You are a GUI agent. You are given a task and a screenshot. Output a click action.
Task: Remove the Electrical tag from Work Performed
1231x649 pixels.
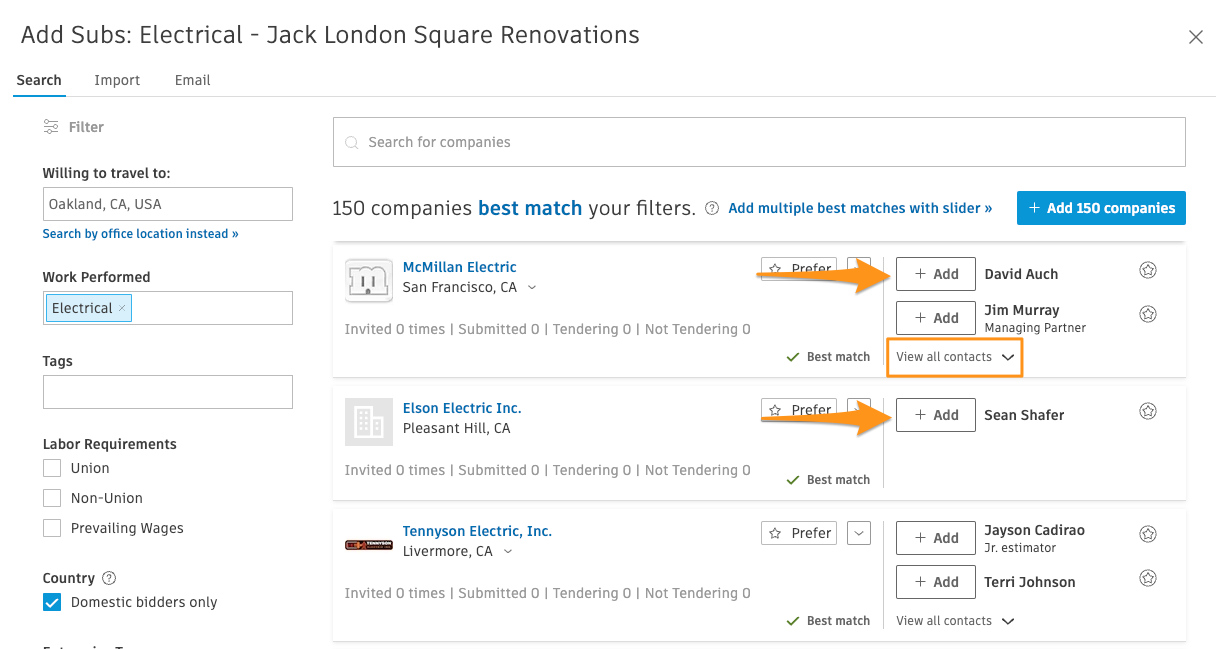click(x=122, y=308)
